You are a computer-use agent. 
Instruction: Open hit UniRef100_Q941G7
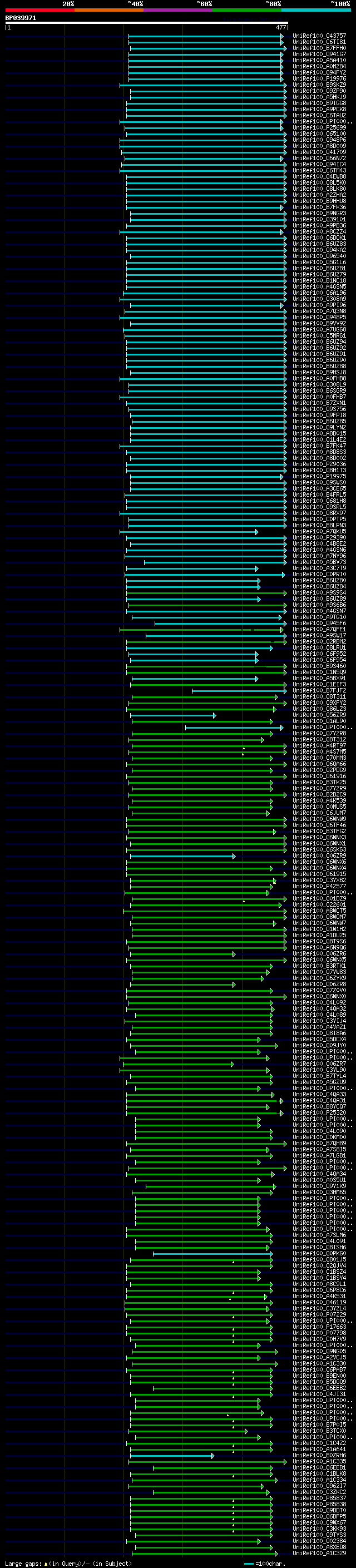click(319, 54)
